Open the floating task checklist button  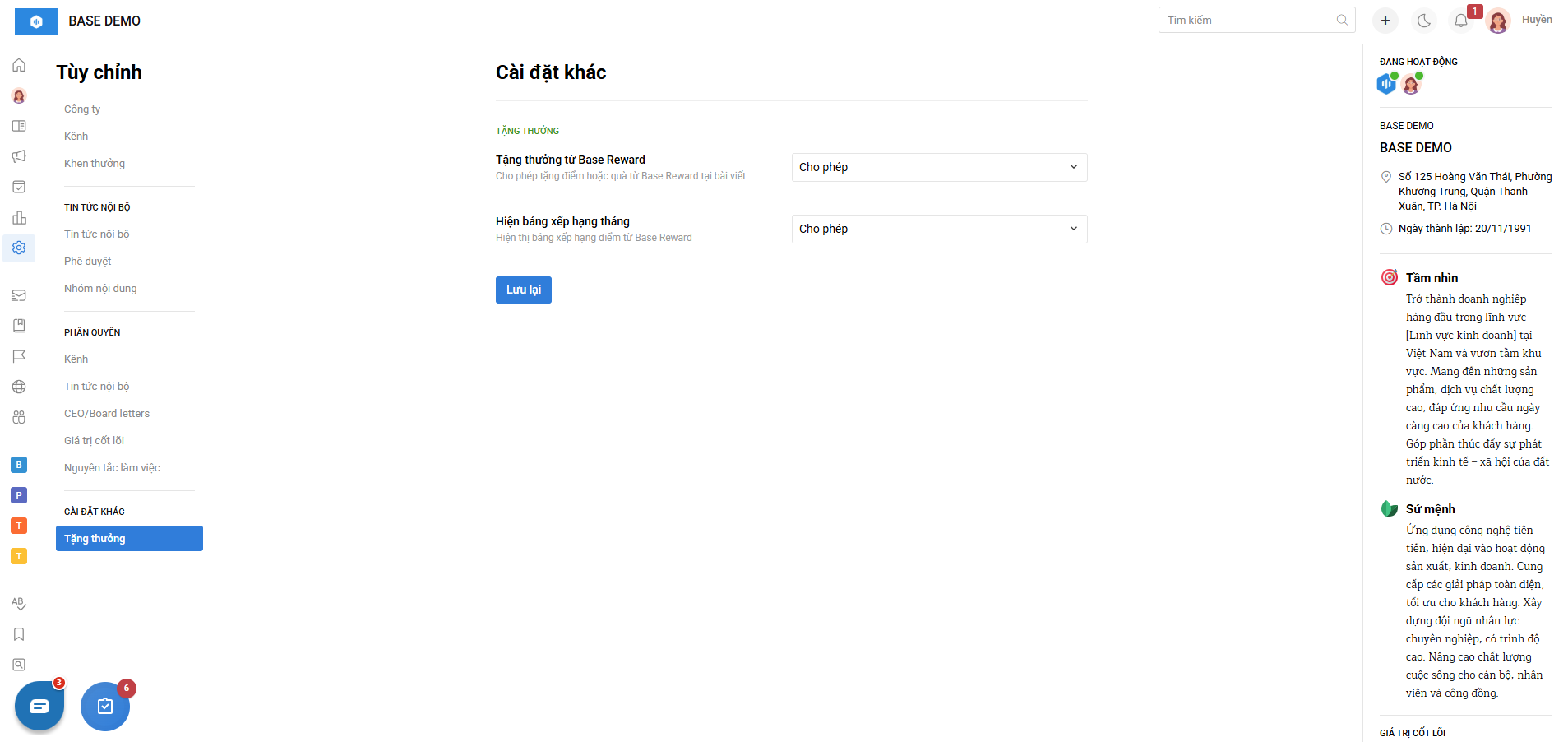[x=105, y=706]
